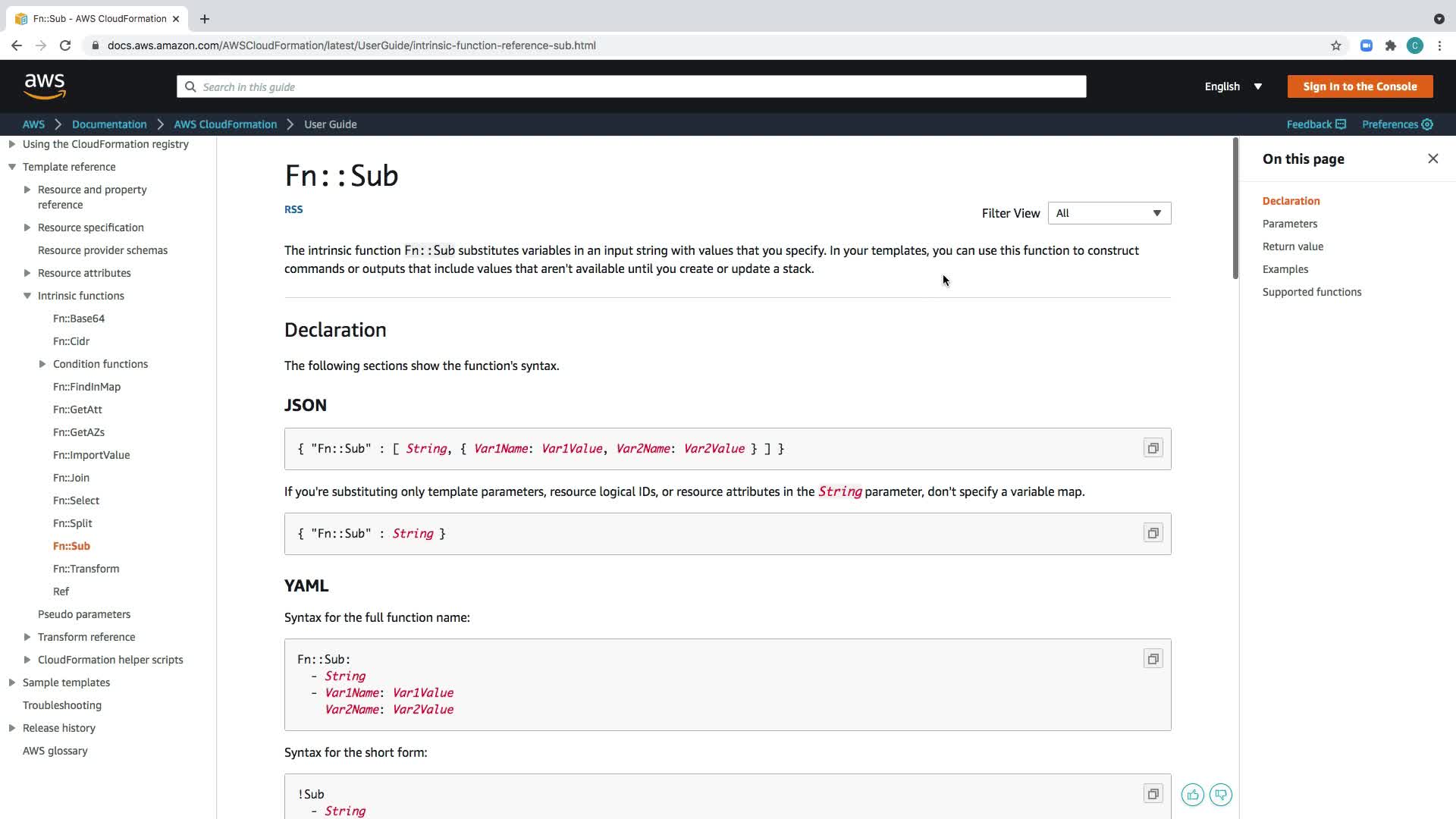Screen dimensions: 1456x819
Task: Open Fn::Join in the sidebar
Action: point(71,478)
